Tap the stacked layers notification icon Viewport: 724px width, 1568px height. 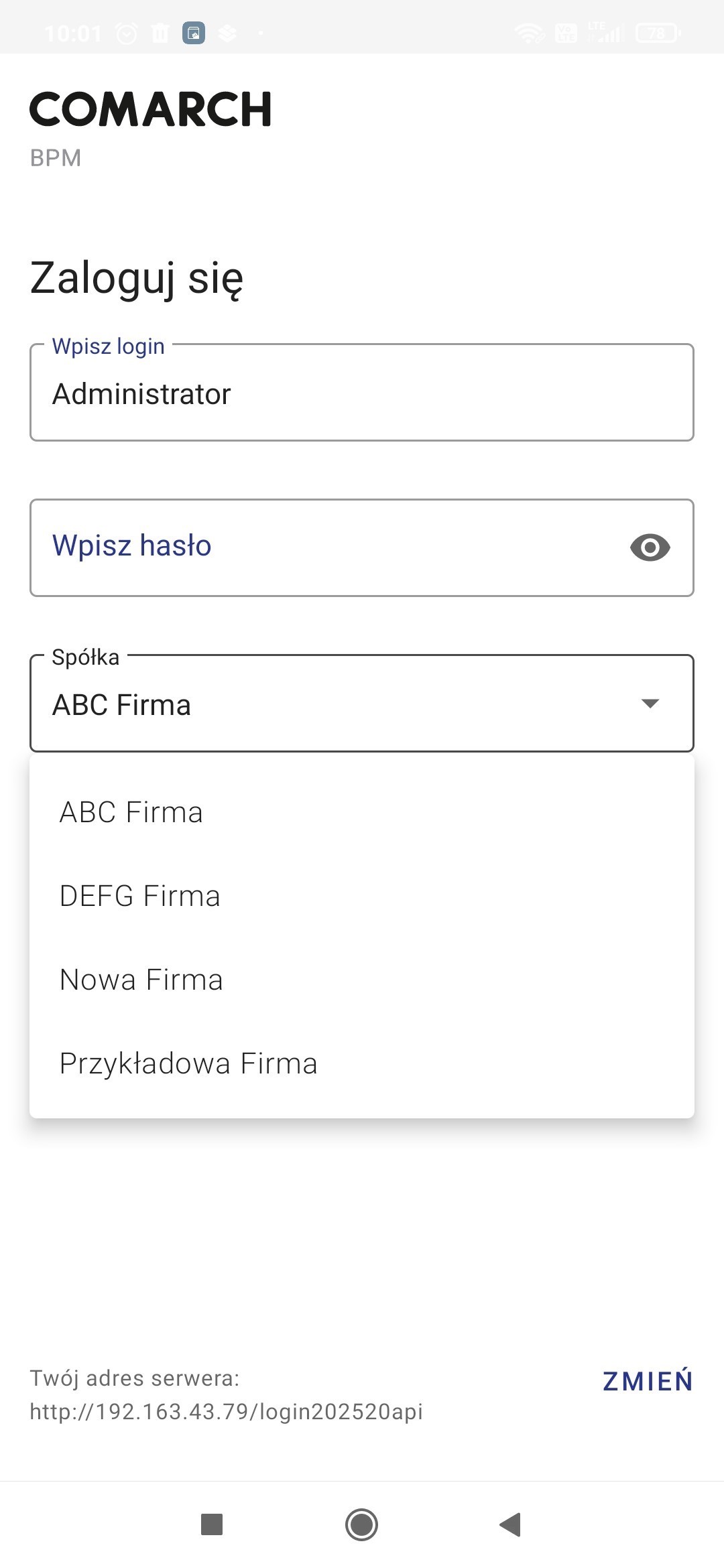pos(227,33)
